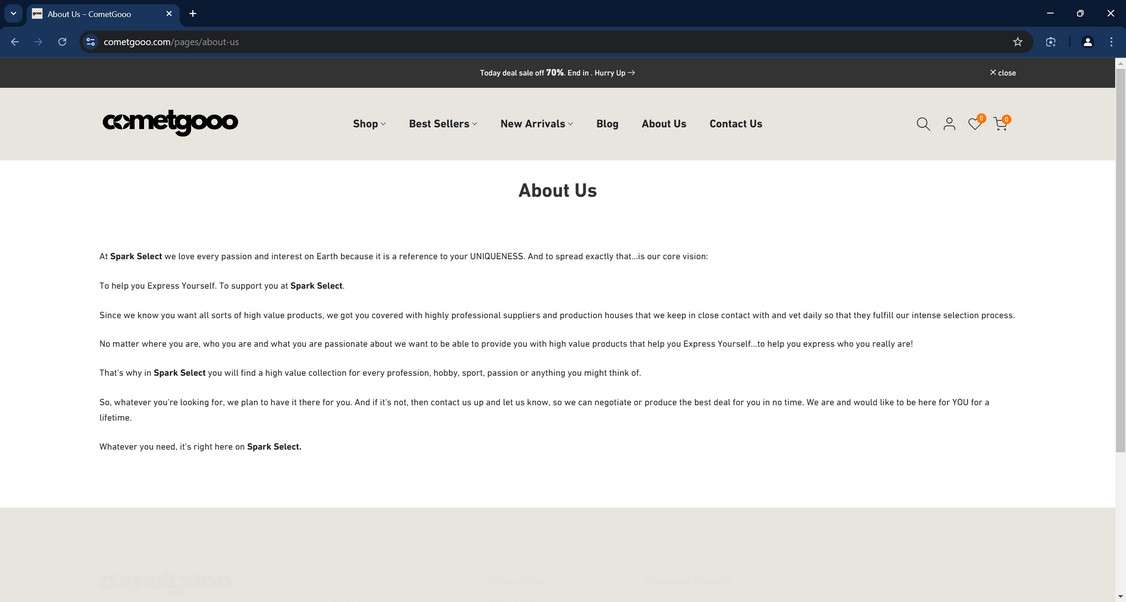This screenshot has width=1126, height=602.
Task: Open Chrome profile icon
Action: click(1087, 42)
